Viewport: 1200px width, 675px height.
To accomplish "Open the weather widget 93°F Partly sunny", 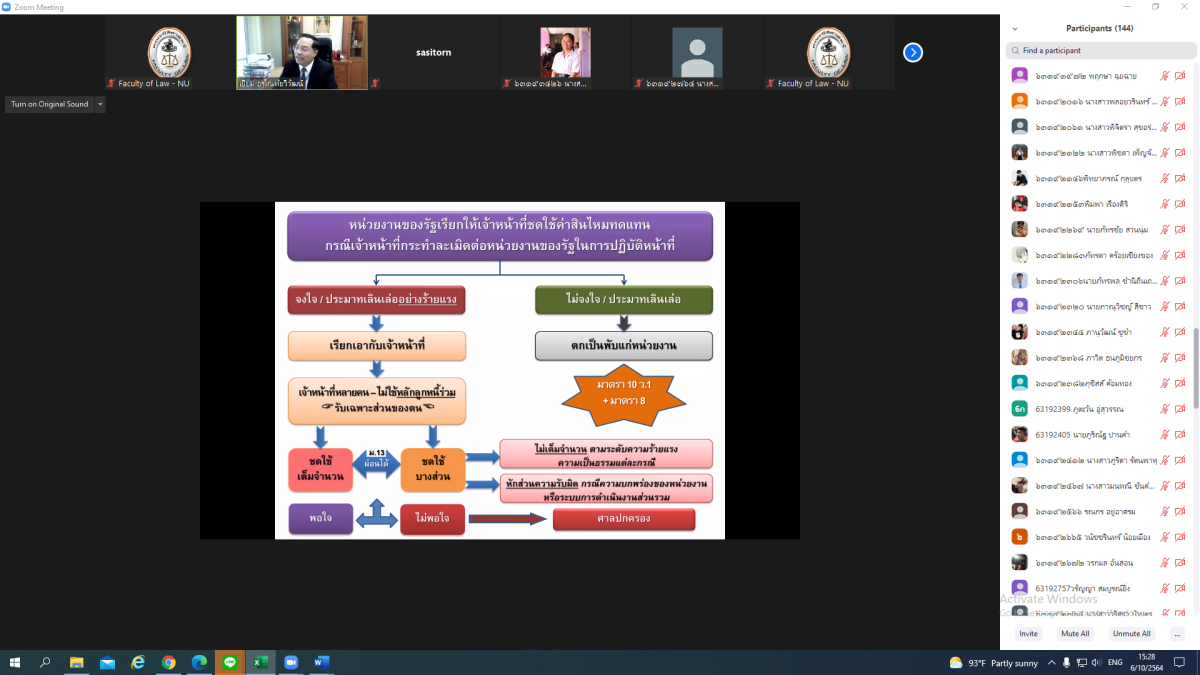I will coord(993,663).
